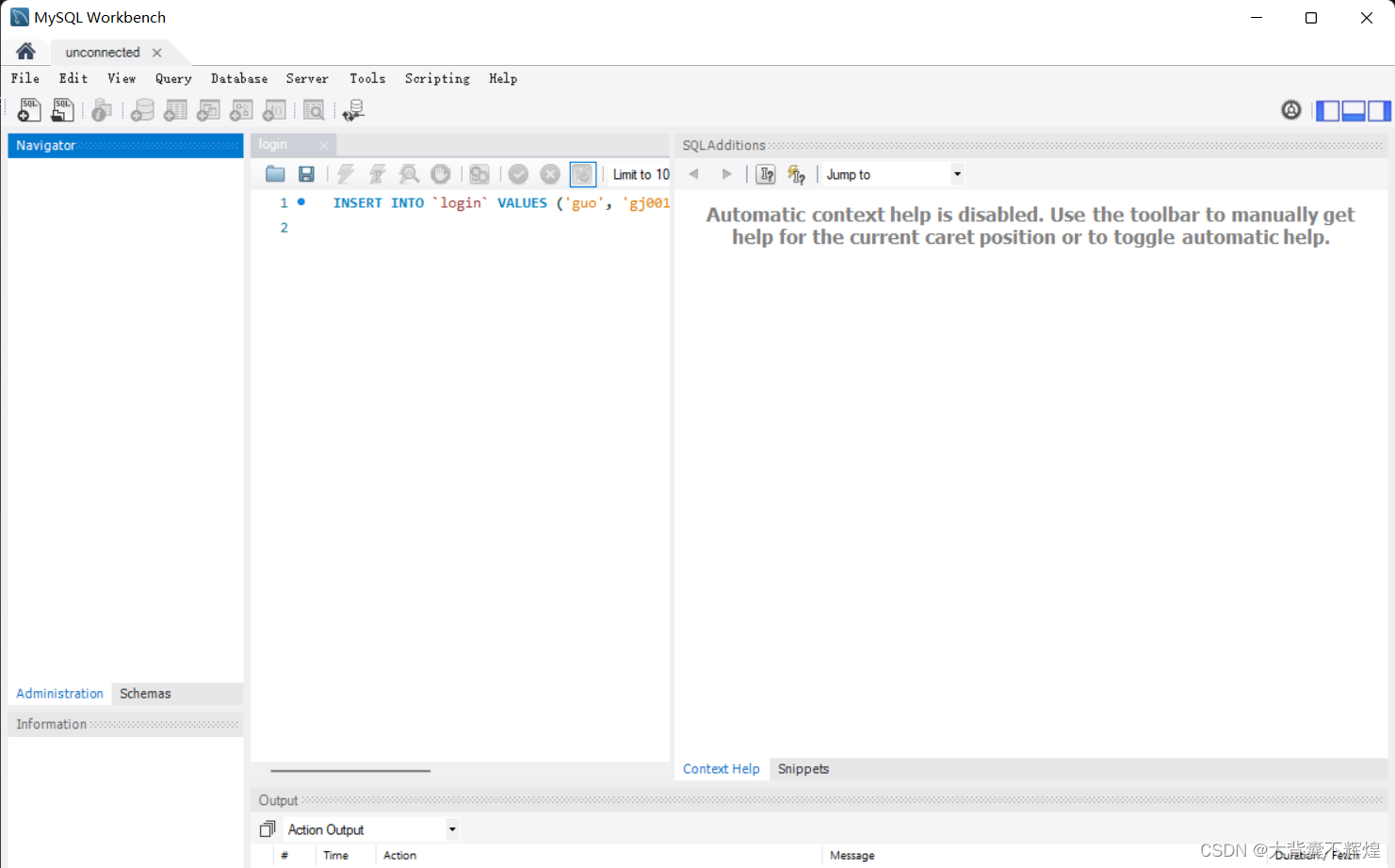Open the Action Output dropdown
1395x868 pixels.
[451, 828]
